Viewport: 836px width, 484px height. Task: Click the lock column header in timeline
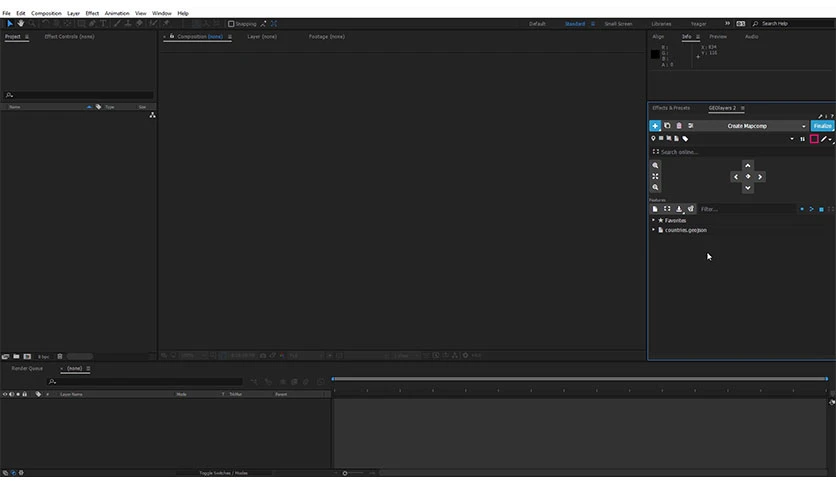25,394
